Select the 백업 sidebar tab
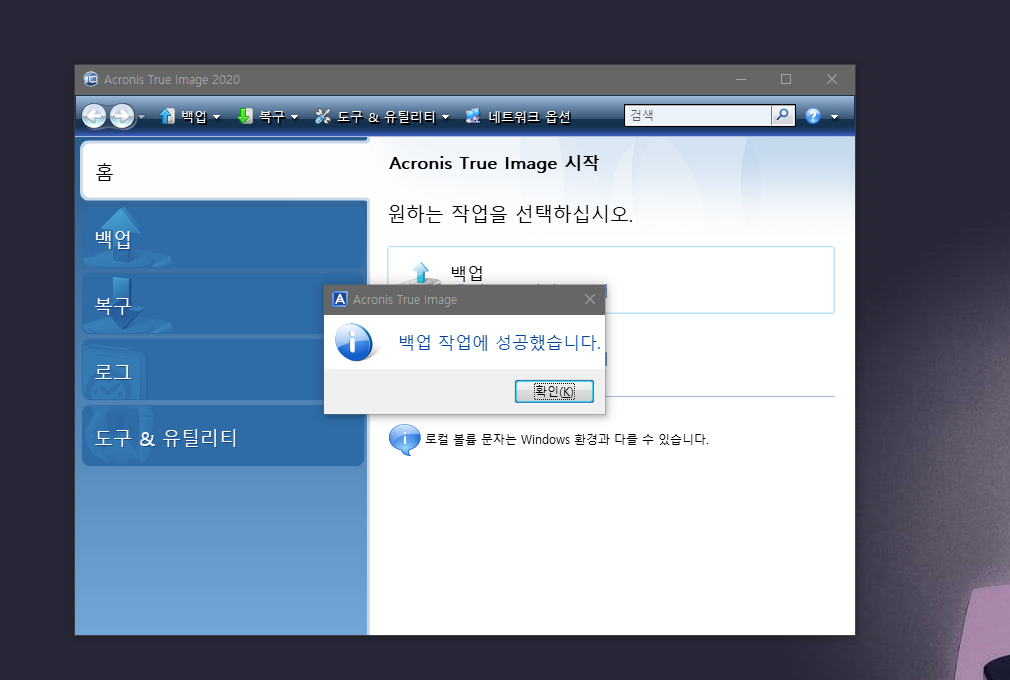Screen dimensions: 1010x680 point(224,237)
